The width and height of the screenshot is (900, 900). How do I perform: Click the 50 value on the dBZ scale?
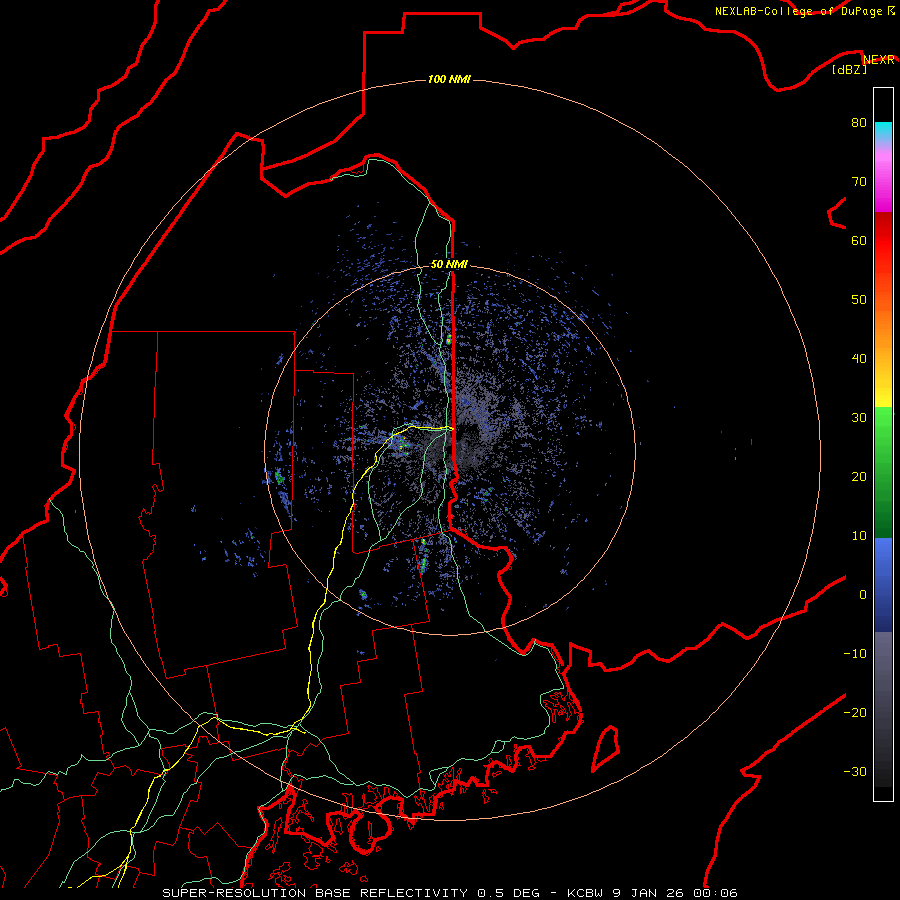pyautogui.click(x=859, y=300)
